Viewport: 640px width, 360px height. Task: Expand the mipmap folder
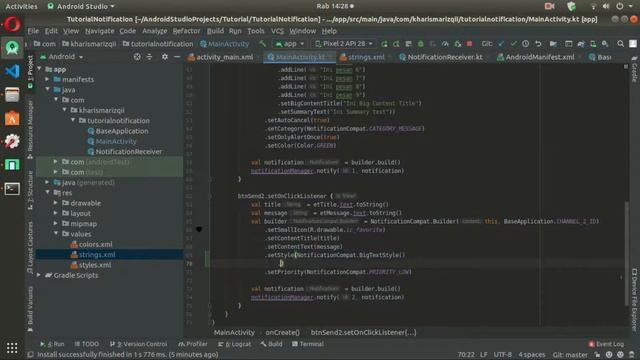click(x=56, y=223)
